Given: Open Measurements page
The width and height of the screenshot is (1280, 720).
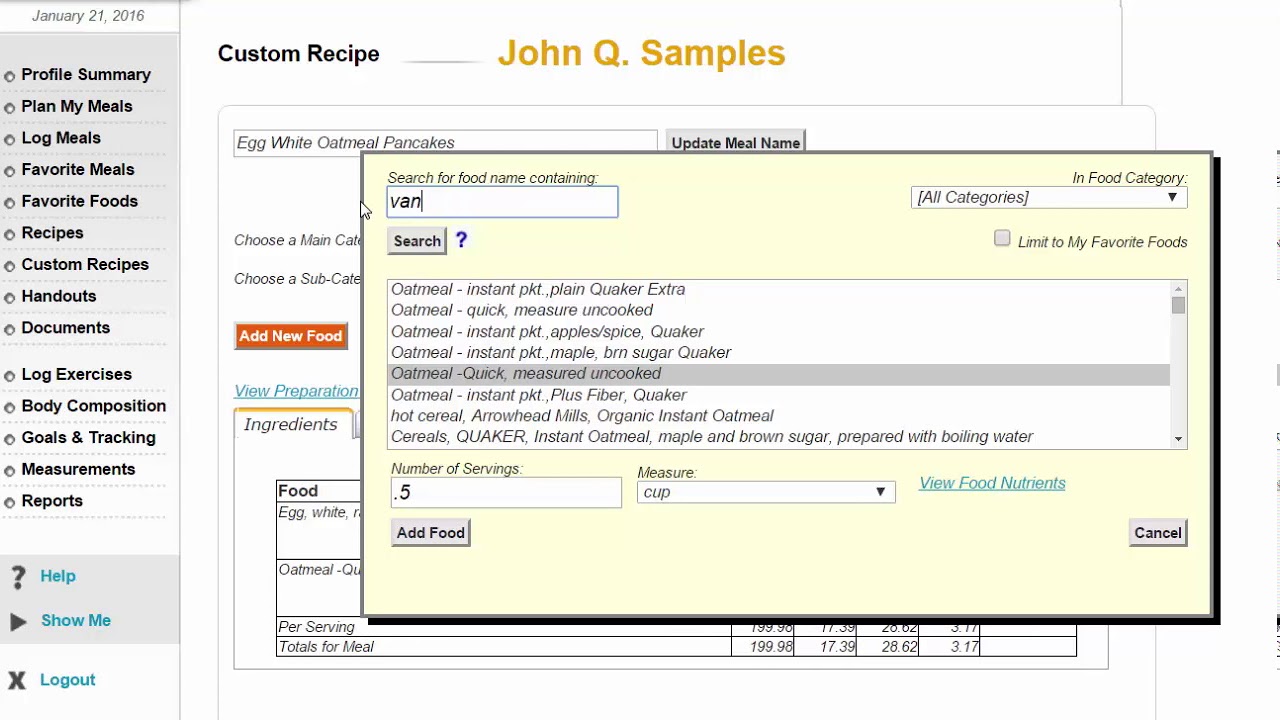Looking at the screenshot, I should 78,469.
